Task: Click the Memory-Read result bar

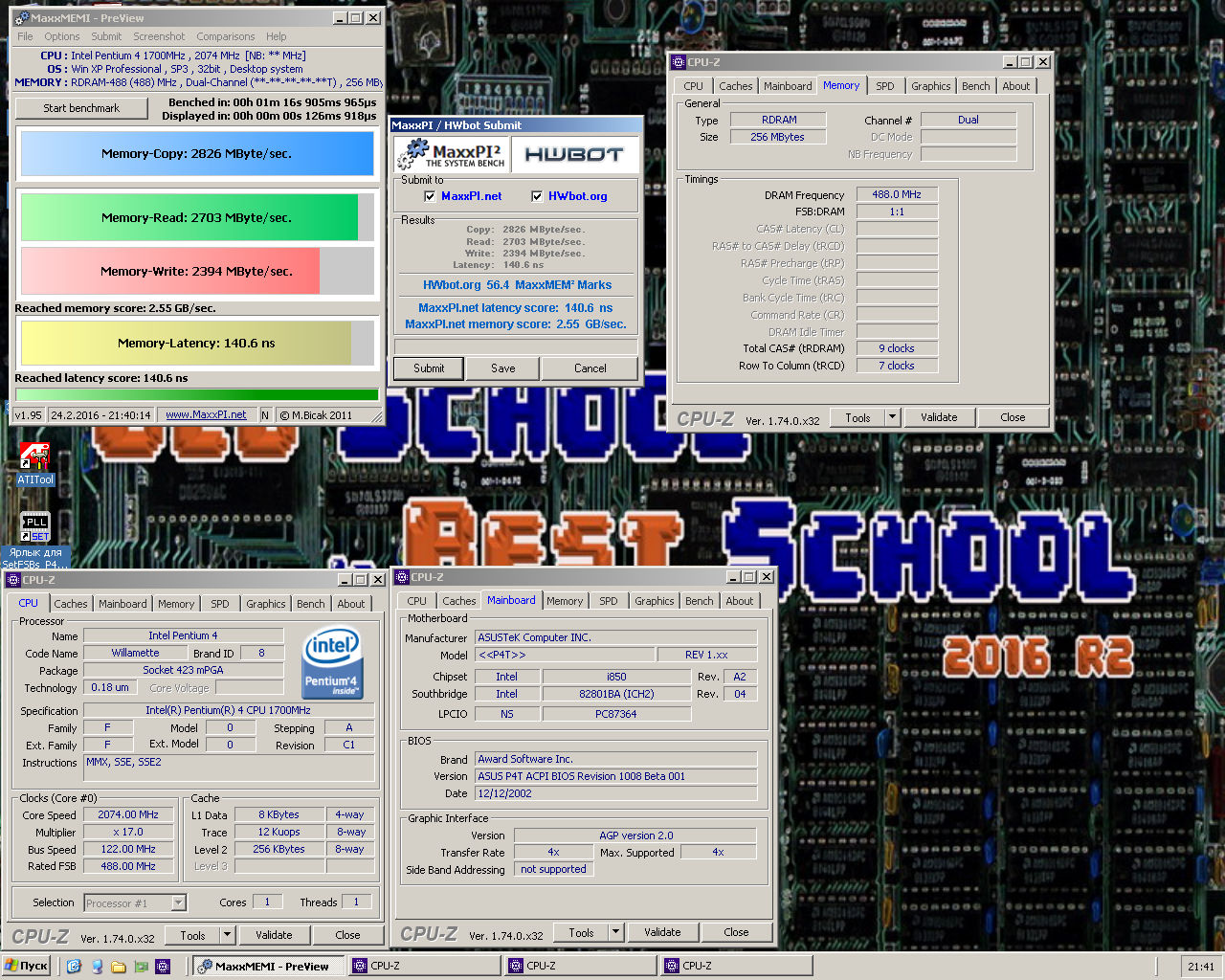Action: tap(197, 217)
